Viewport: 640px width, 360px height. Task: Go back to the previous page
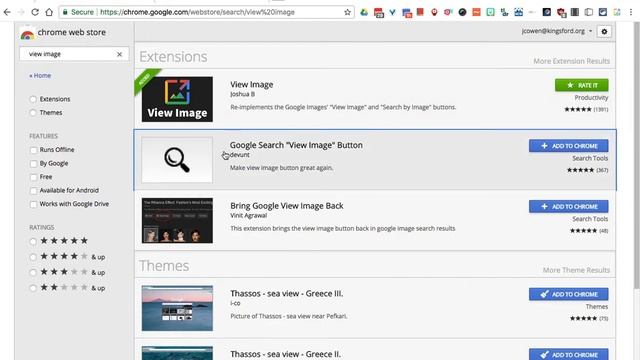pos(7,12)
